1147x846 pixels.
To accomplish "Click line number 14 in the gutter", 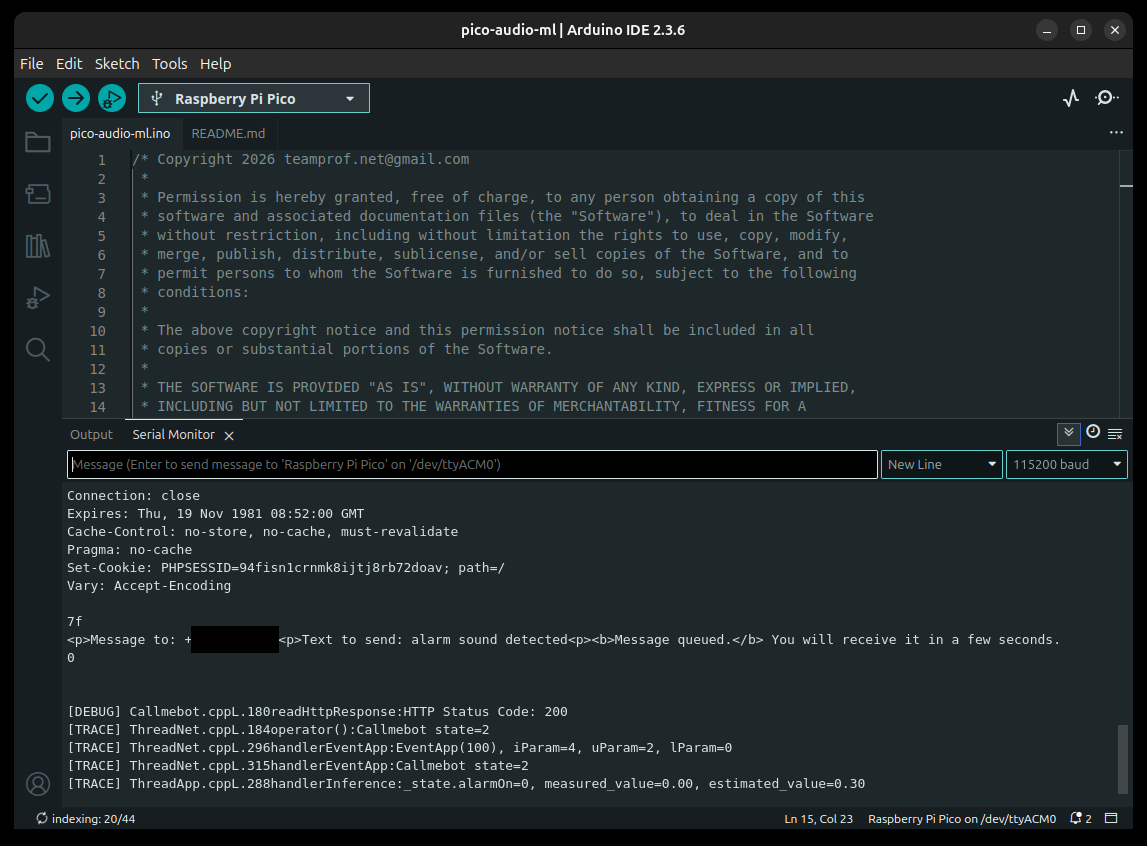I will click(x=97, y=407).
